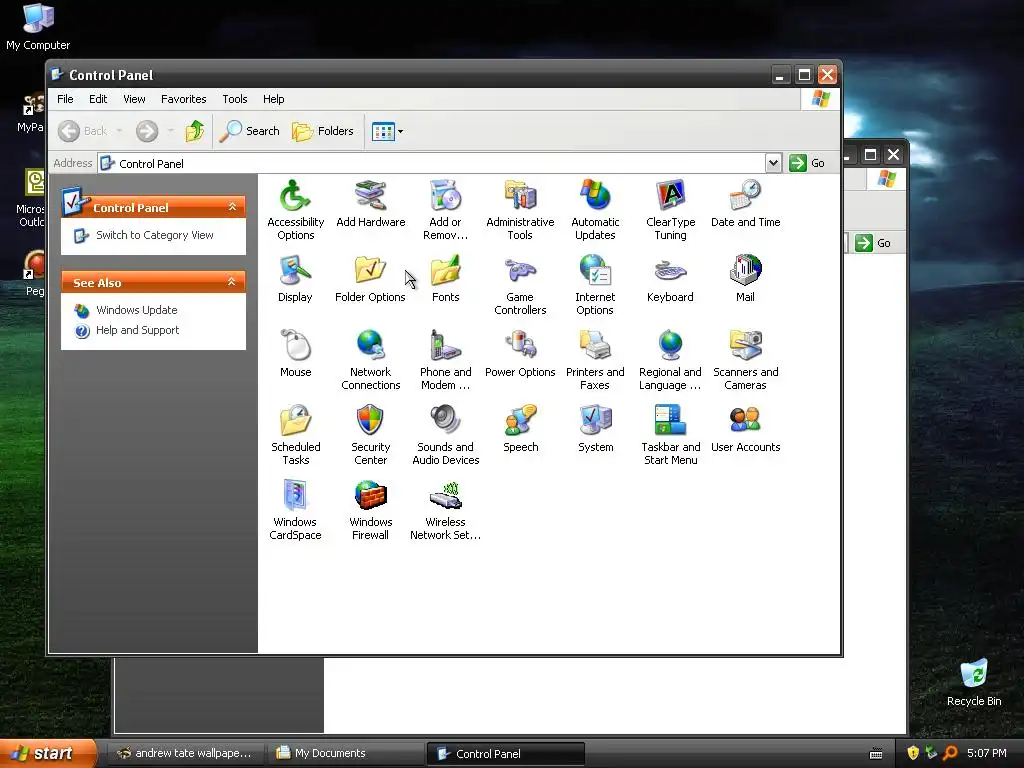1024x768 pixels.
Task: Open Accessibility Options applet
Action: (295, 196)
